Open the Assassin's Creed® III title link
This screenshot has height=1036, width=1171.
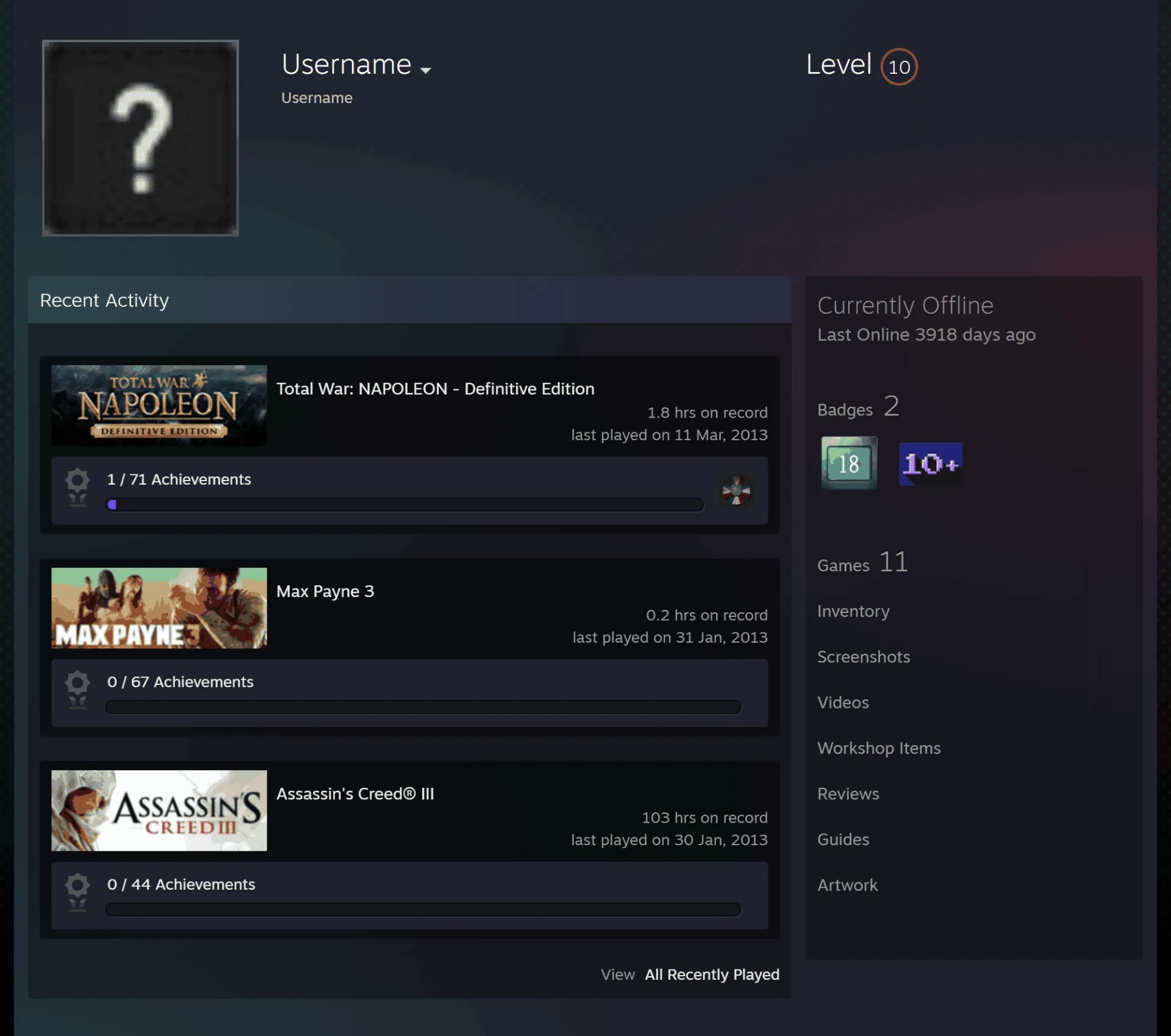[x=355, y=793]
